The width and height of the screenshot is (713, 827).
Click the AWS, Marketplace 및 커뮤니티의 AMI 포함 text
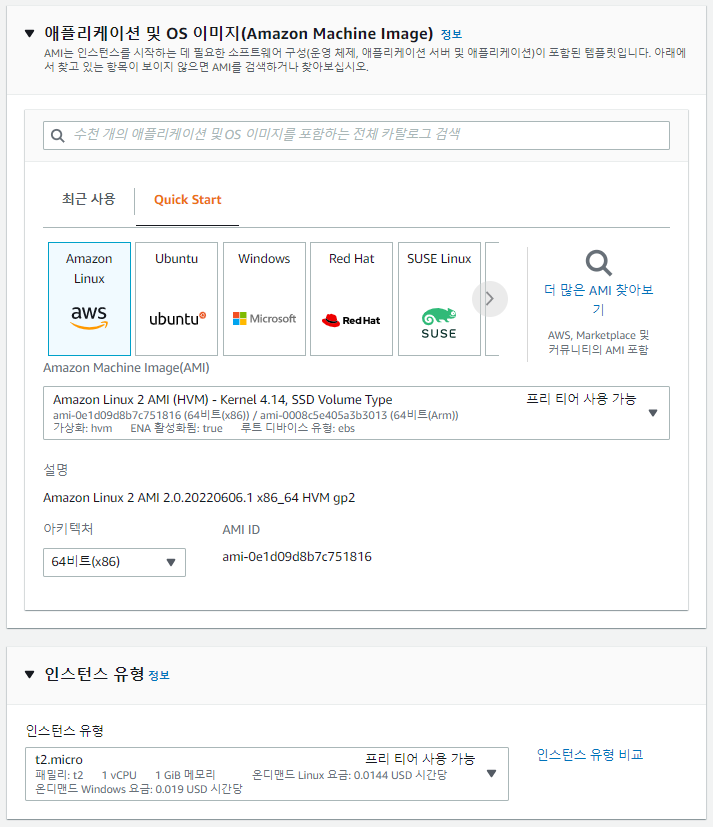pos(599,342)
